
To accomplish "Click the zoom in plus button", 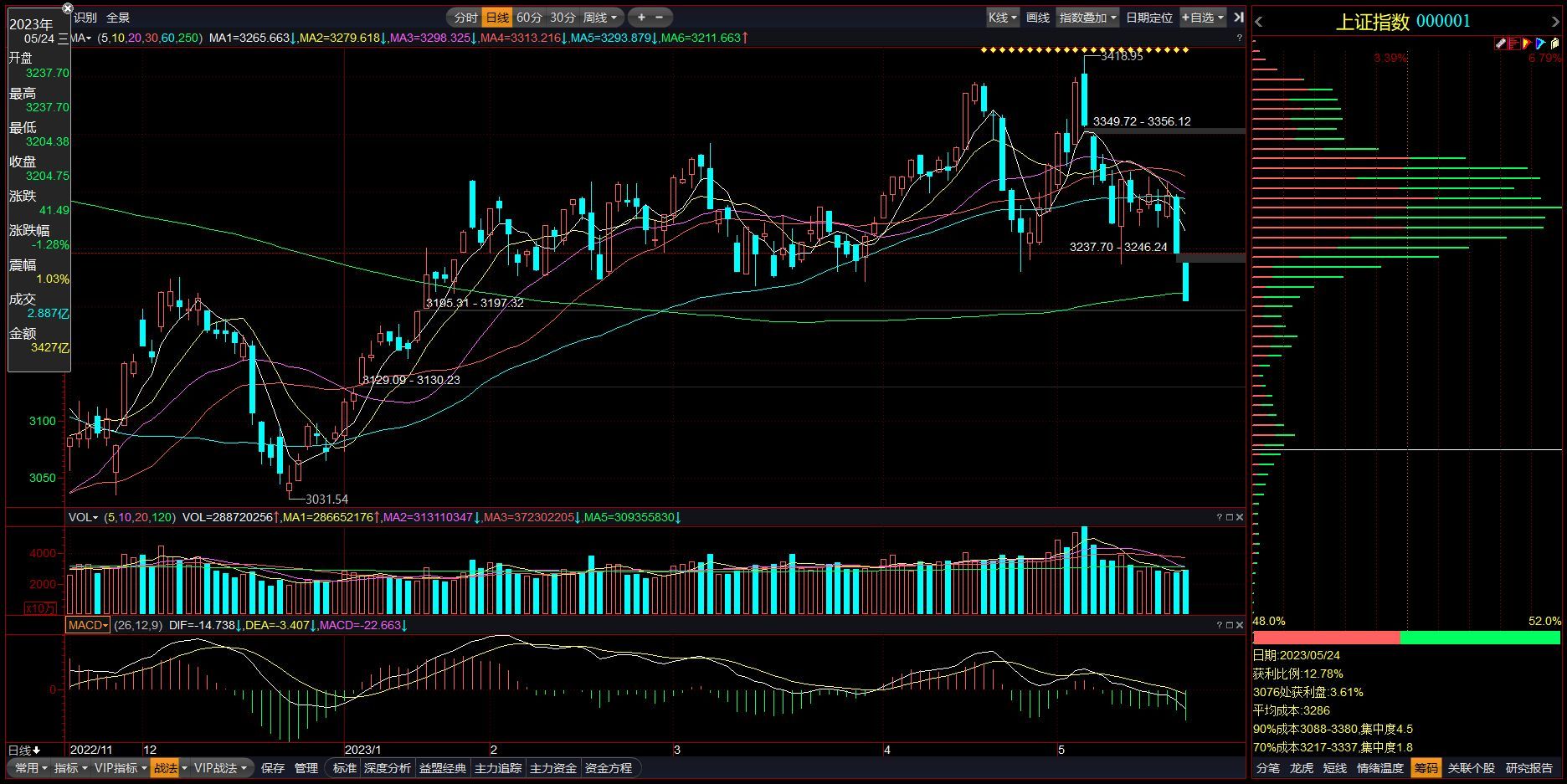I will coord(641,18).
